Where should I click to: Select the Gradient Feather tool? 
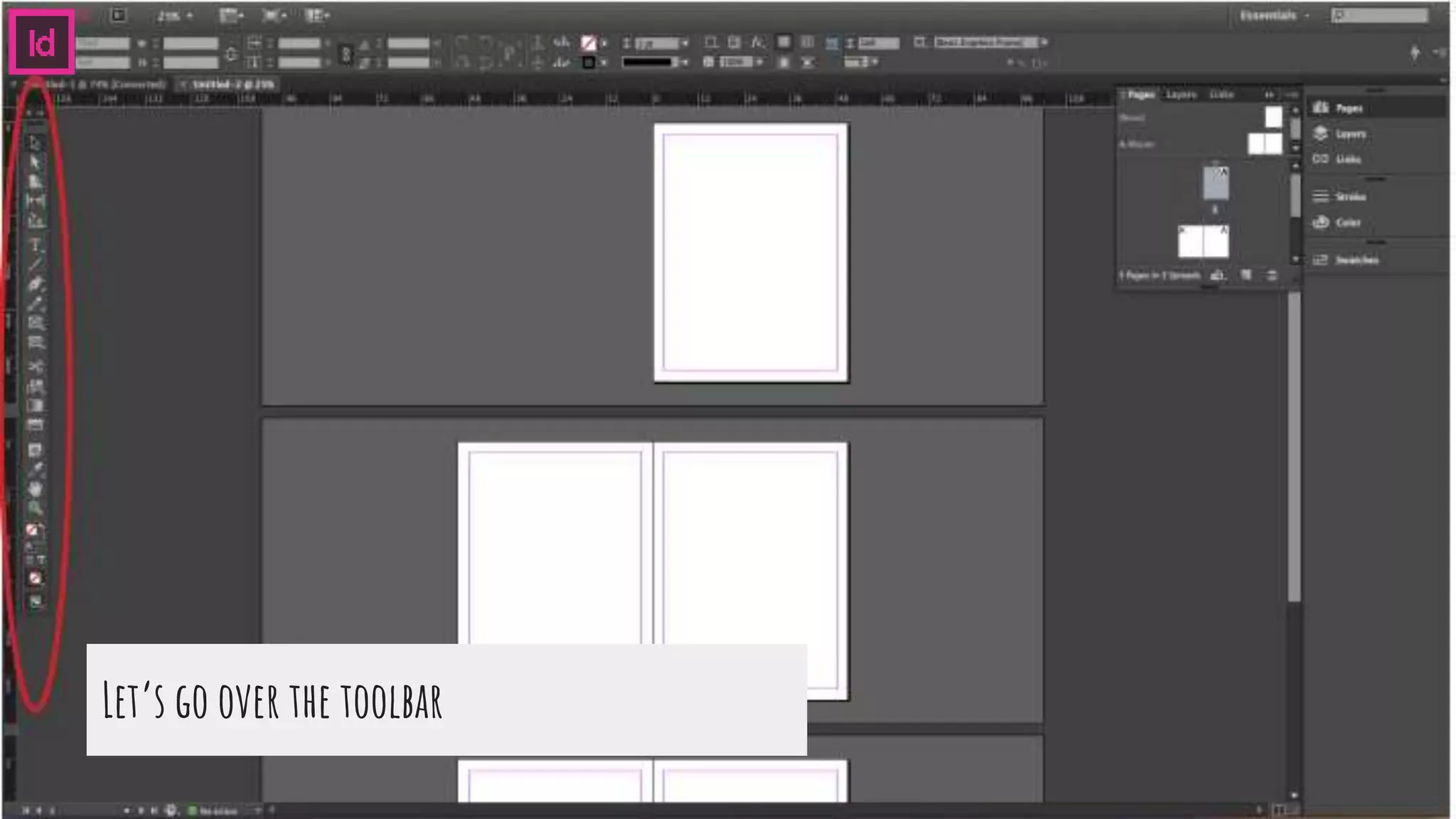click(35, 425)
